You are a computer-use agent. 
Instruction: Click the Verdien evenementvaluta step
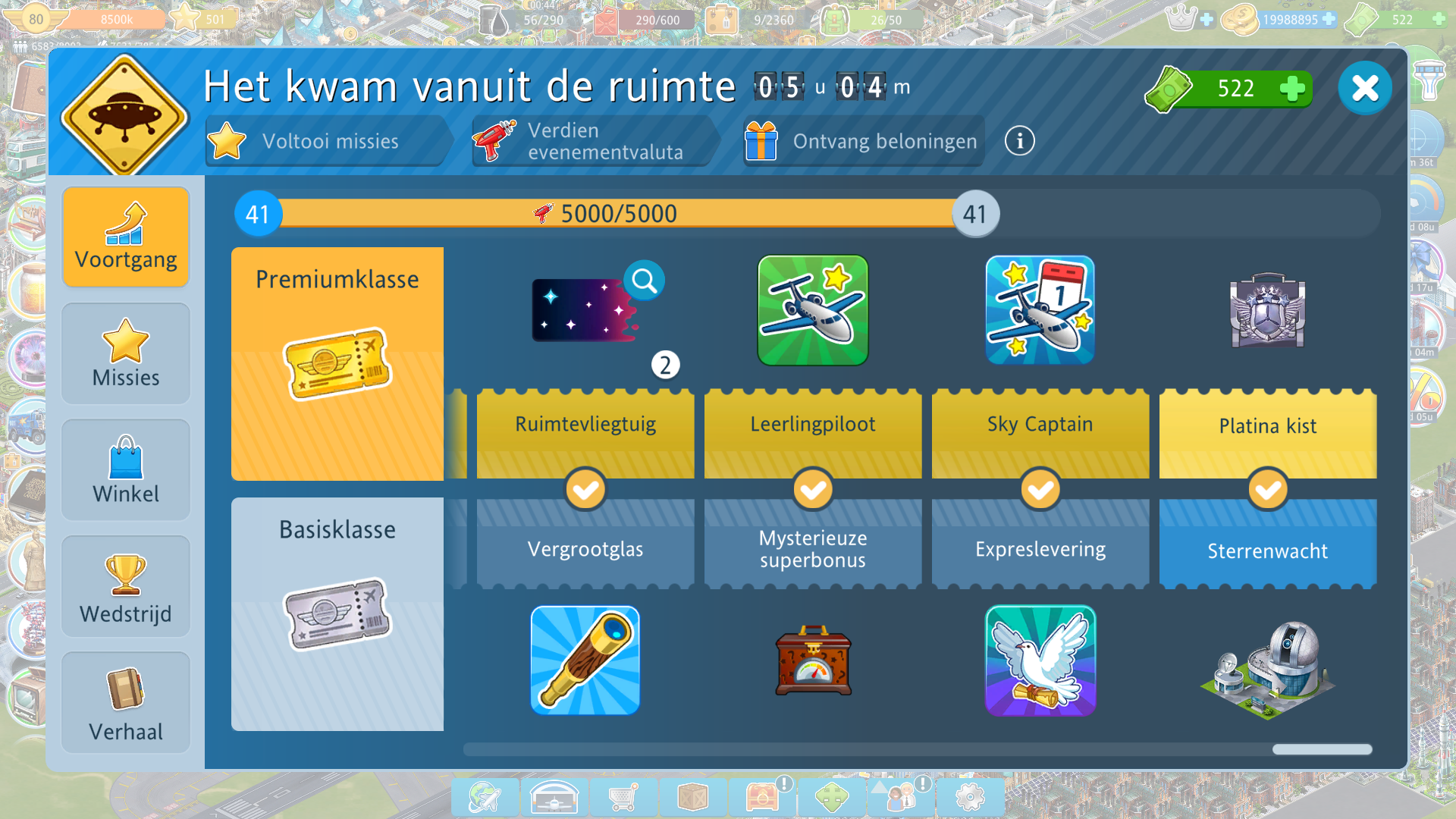point(595,141)
